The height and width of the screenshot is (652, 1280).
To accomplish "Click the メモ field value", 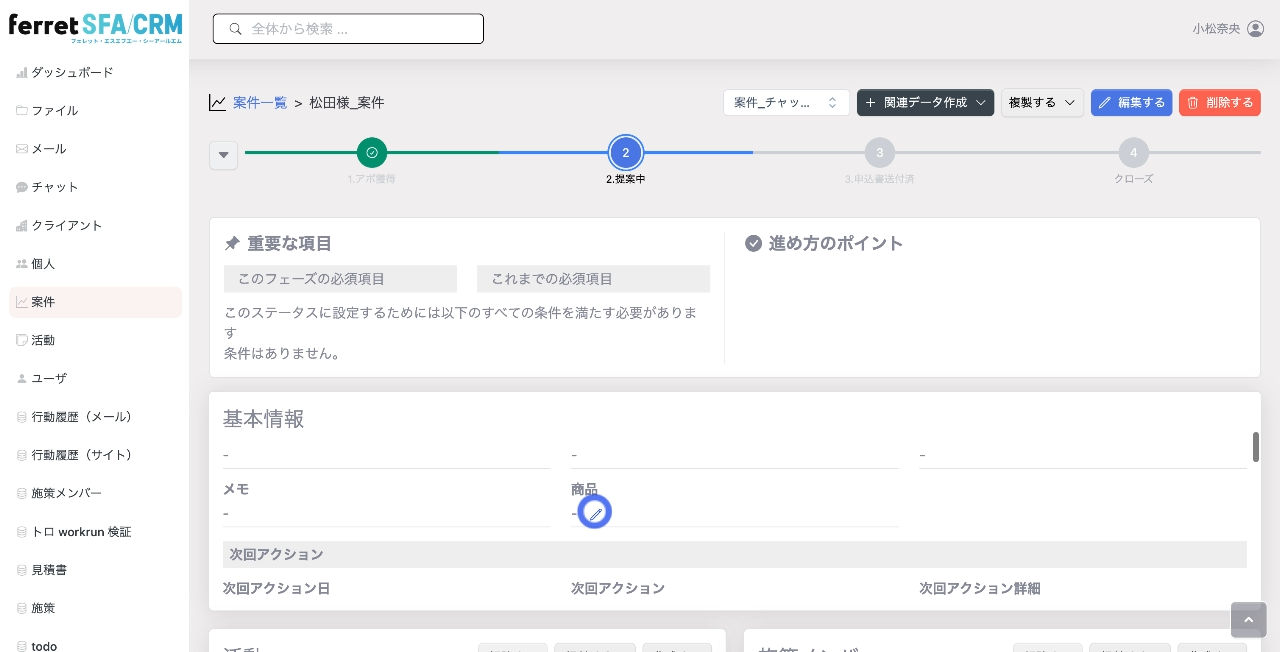I will [x=386, y=513].
